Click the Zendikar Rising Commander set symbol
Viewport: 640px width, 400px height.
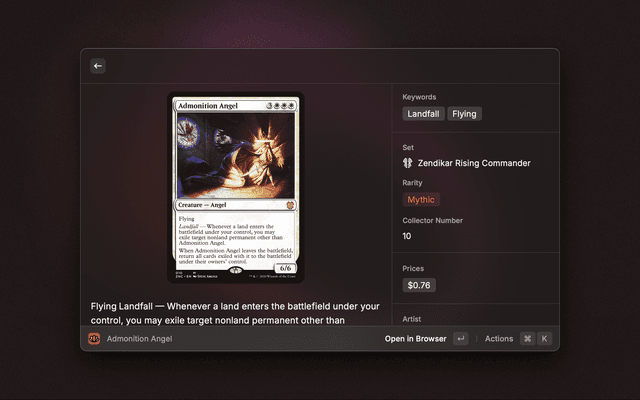coord(408,163)
